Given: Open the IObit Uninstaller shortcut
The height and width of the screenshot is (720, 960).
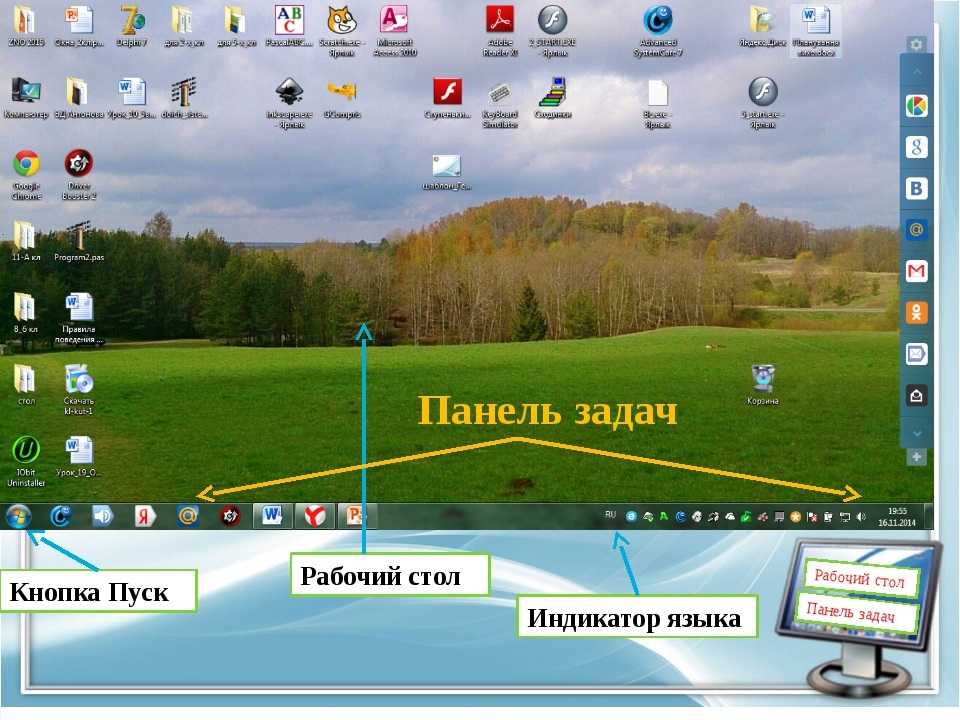Looking at the screenshot, I should click(26, 449).
